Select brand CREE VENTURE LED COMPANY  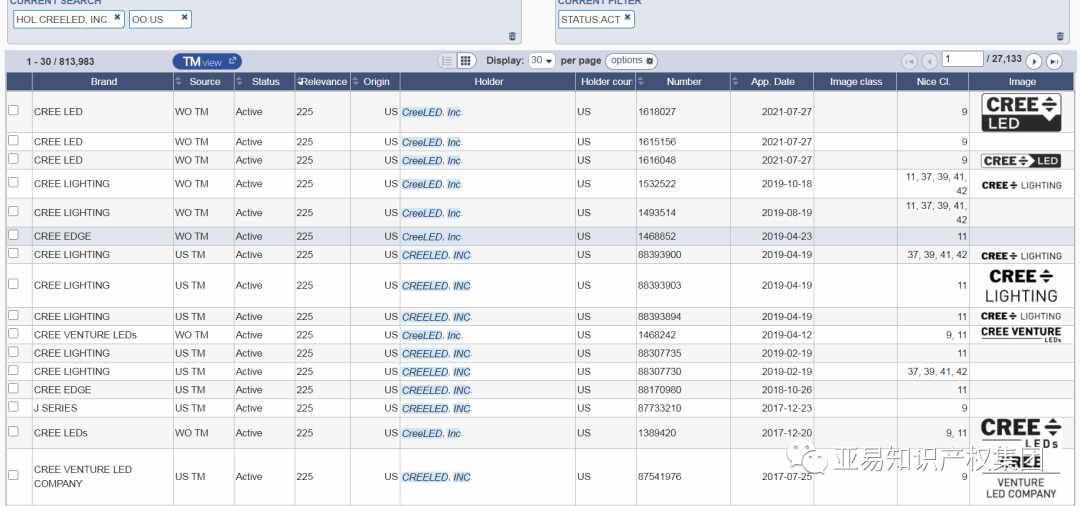pos(83,476)
